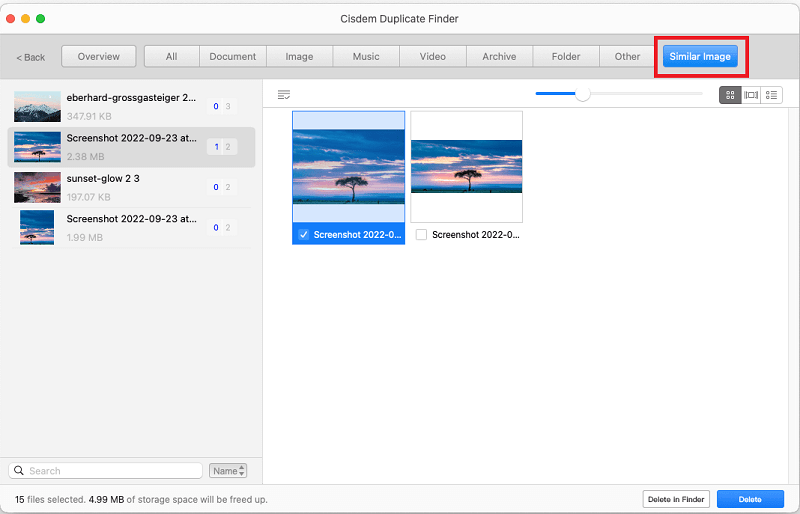Select the eberhard-grossgasteiger group row
This screenshot has width=800, height=514.
131,107
